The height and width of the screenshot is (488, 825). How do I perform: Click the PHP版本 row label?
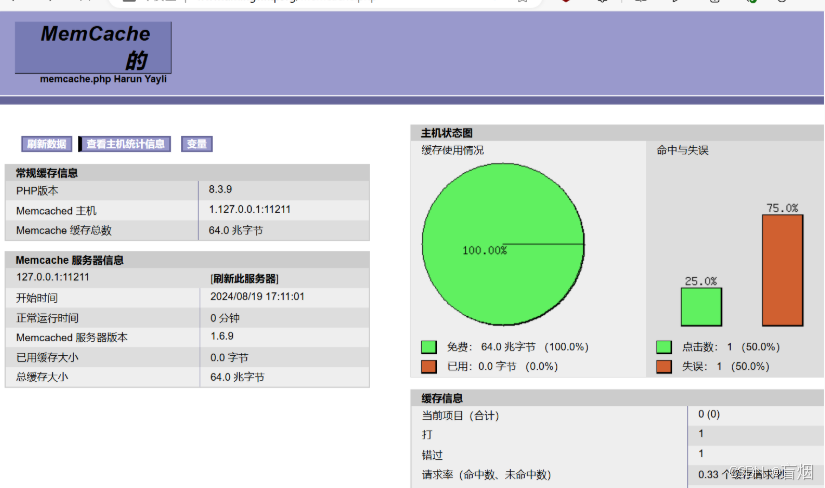click(37, 191)
